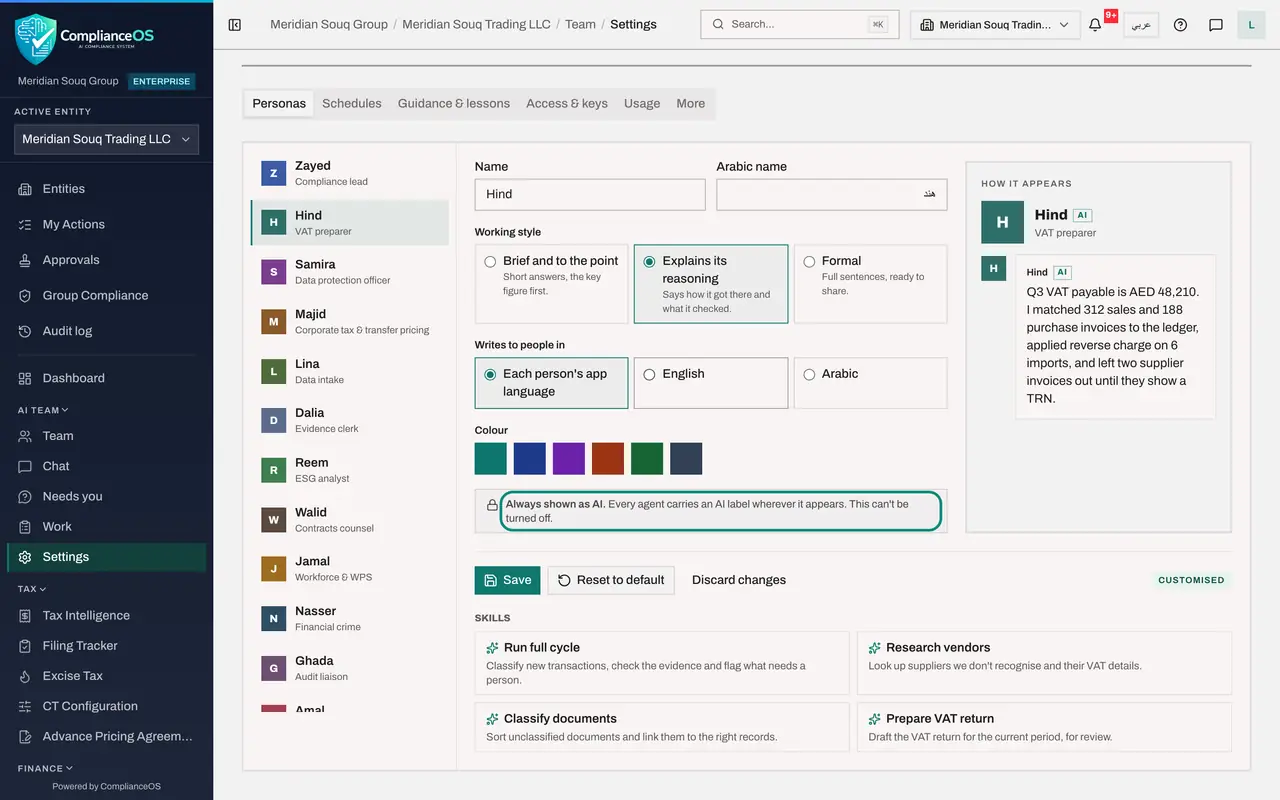Select the Brief and to the point style

[552, 284]
